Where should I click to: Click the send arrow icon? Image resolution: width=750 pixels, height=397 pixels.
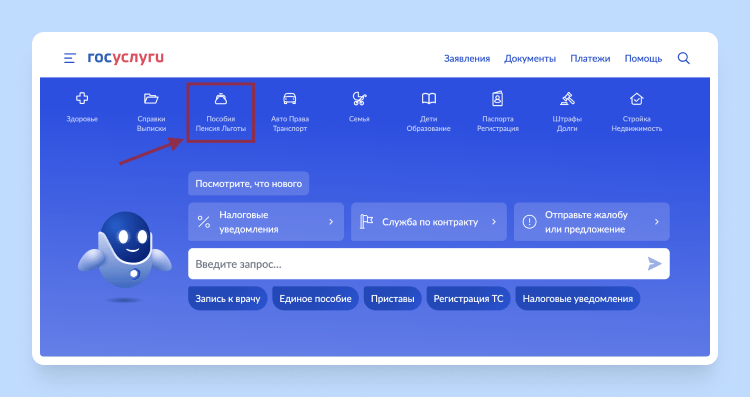click(x=654, y=264)
